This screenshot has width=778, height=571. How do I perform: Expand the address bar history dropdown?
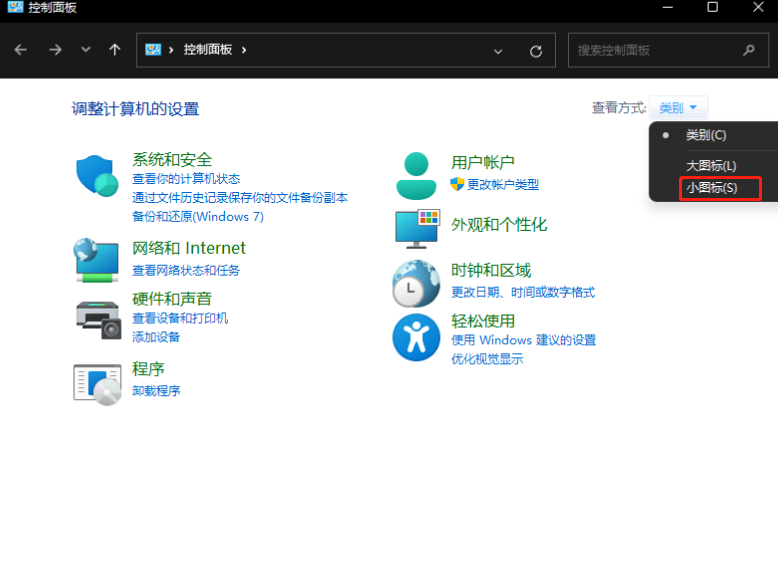pyautogui.click(x=498, y=50)
